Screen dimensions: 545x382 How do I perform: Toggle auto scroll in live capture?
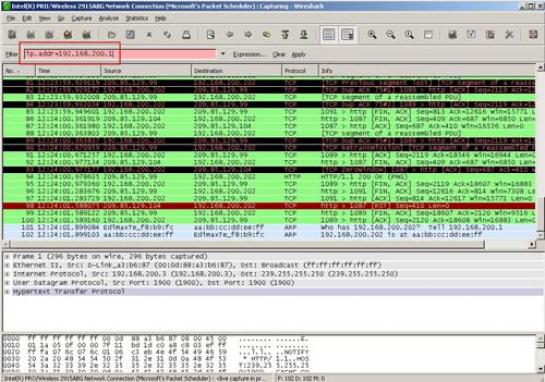pos(348,34)
